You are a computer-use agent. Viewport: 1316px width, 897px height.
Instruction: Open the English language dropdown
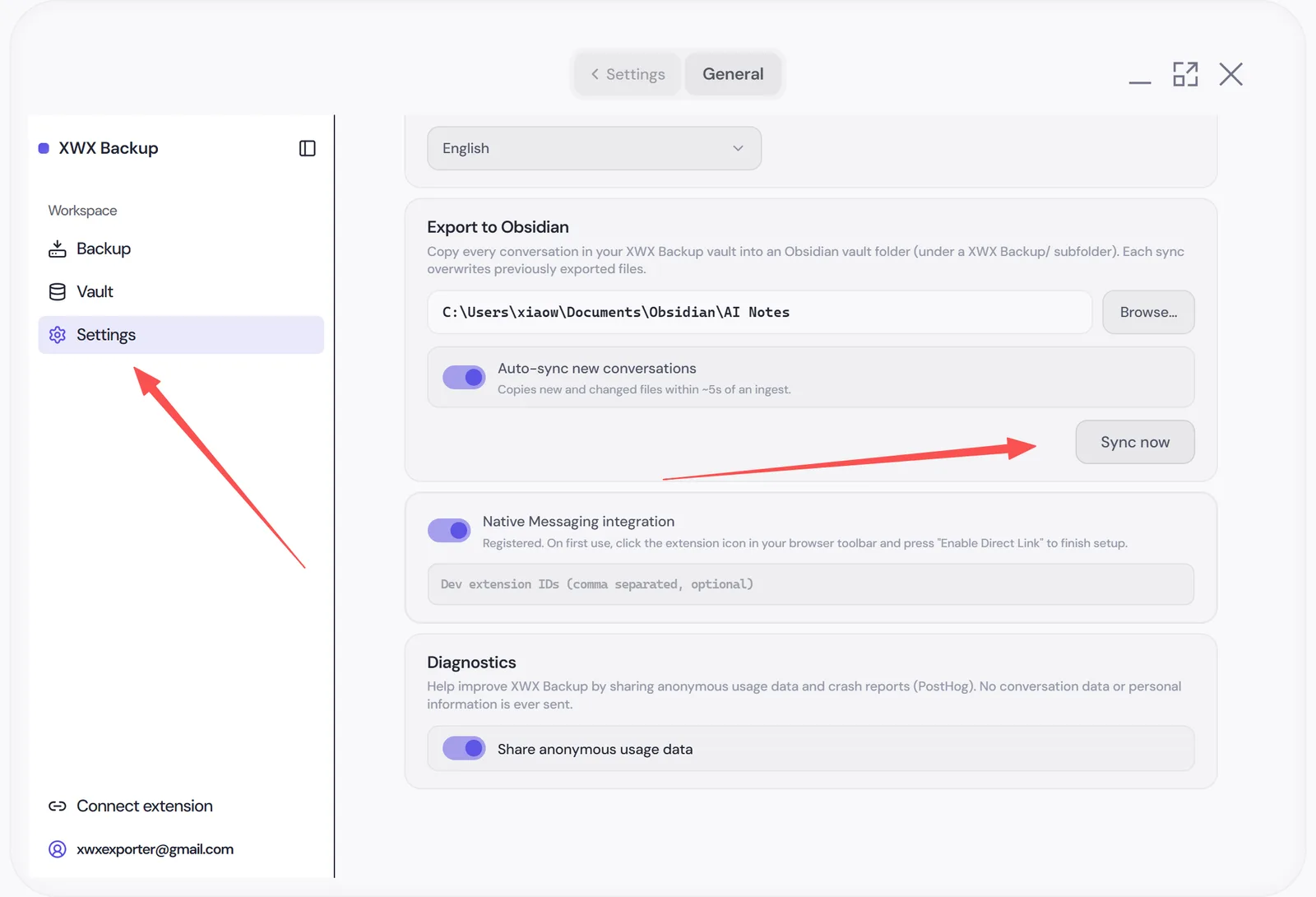click(594, 148)
